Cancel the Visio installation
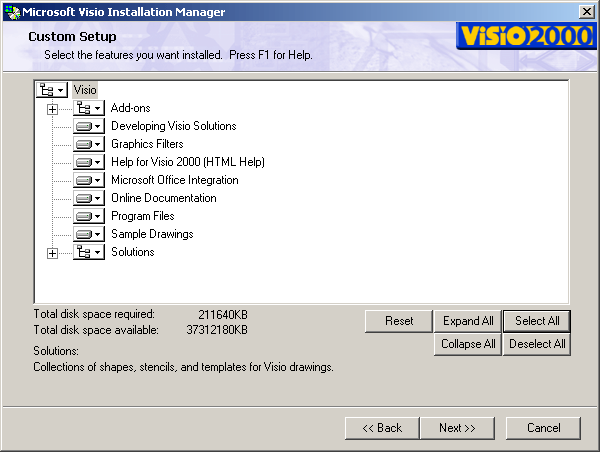 (x=543, y=428)
